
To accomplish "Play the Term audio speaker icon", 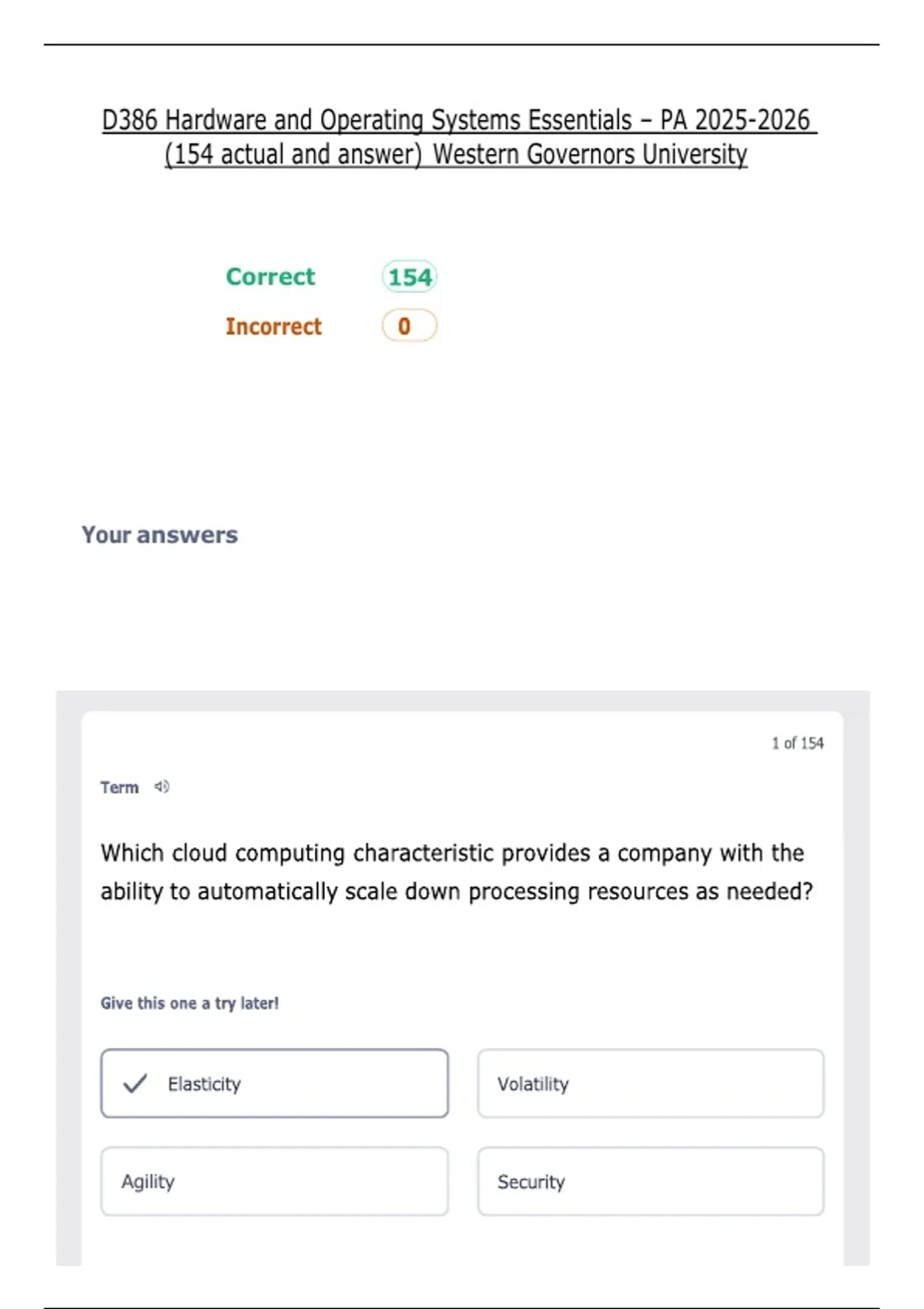I will pos(162,786).
